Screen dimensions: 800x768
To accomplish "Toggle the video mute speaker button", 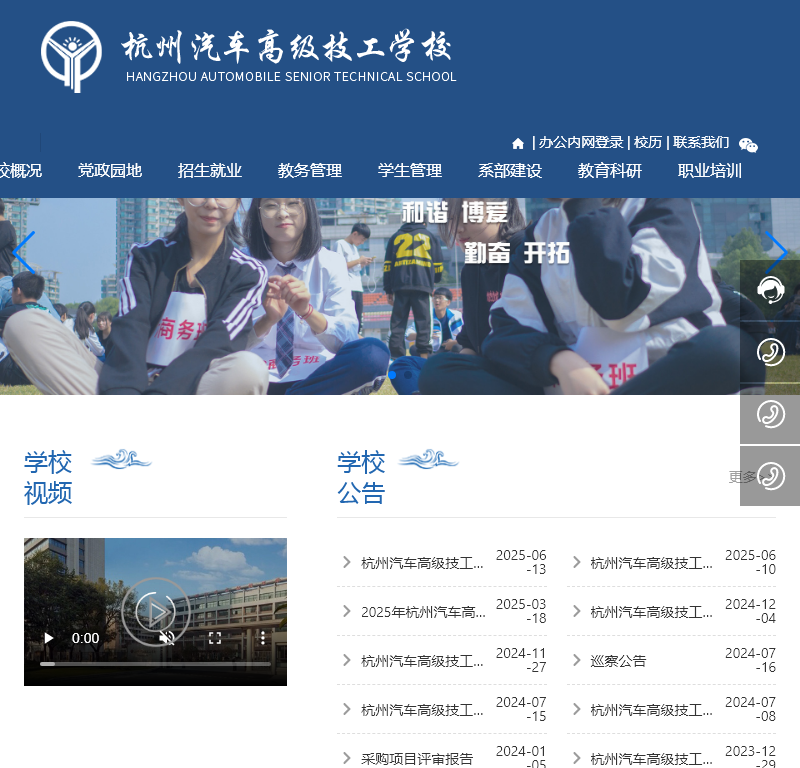I will point(167,637).
